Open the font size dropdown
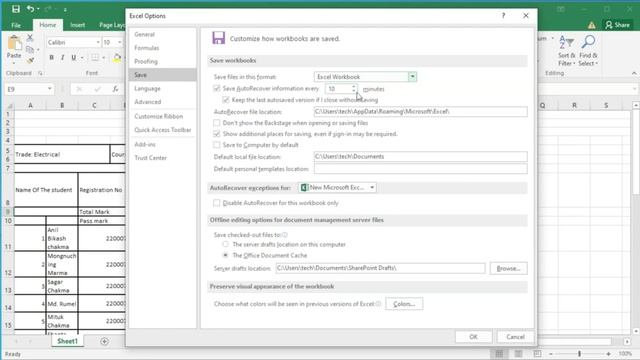The image size is (640, 360). [x=120, y=42]
